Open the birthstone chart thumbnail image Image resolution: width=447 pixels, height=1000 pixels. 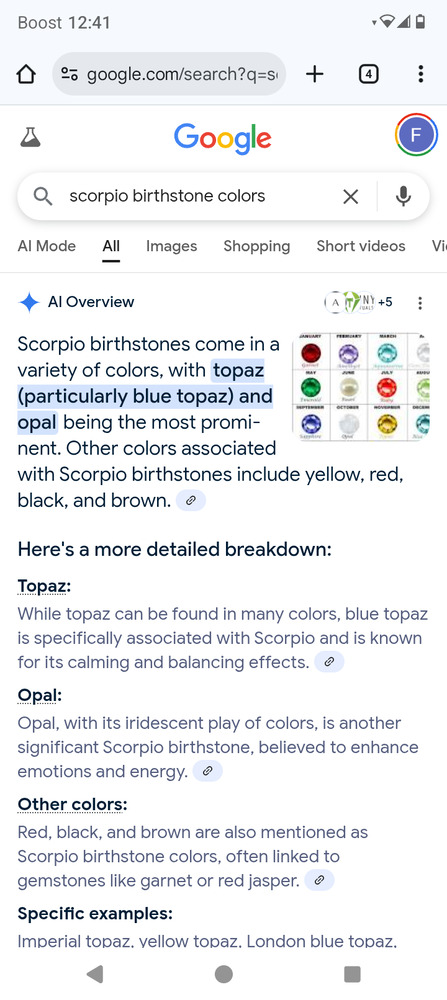click(x=361, y=386)
